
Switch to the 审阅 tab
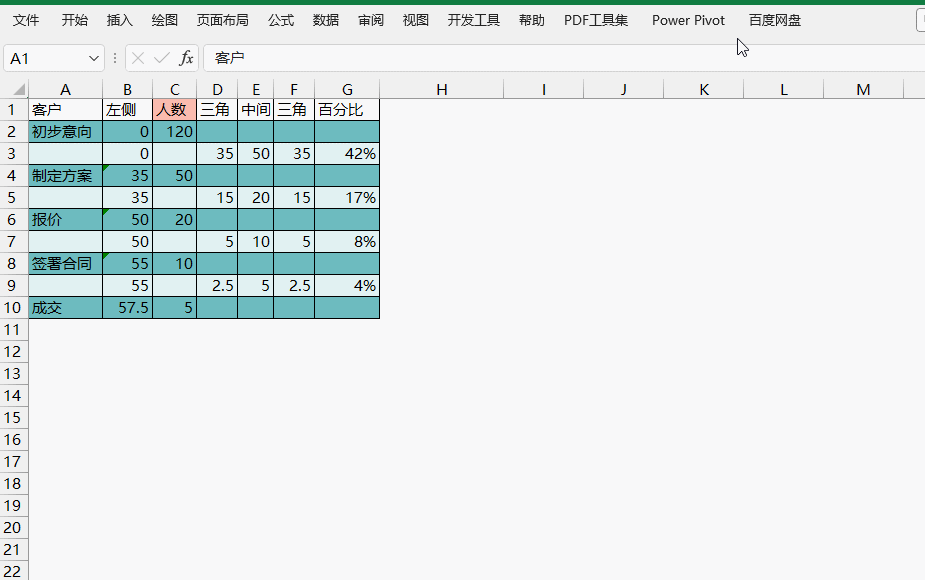[370, 20]
